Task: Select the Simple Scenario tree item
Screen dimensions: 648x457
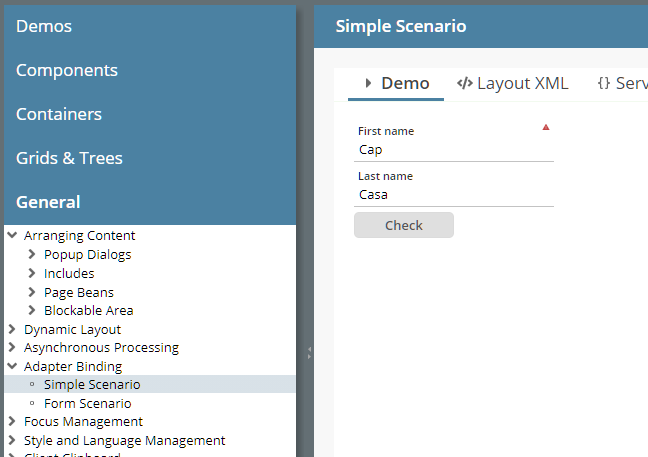Action: tap(91, 385)
